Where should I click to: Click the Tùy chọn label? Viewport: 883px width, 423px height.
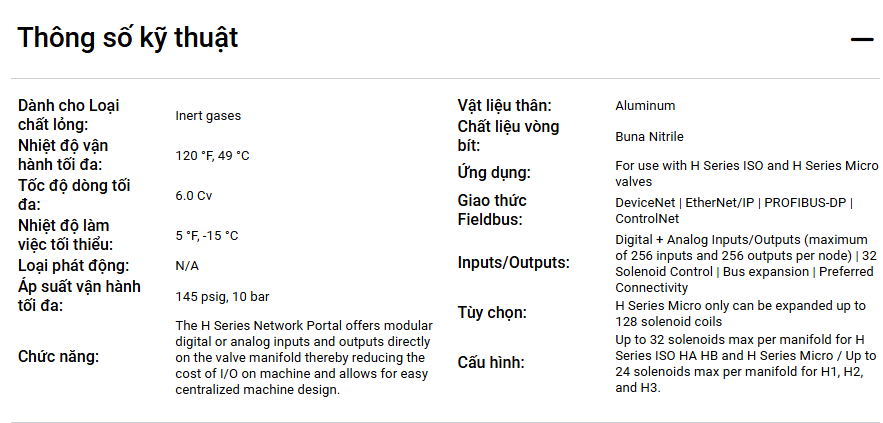click(492, 313)
